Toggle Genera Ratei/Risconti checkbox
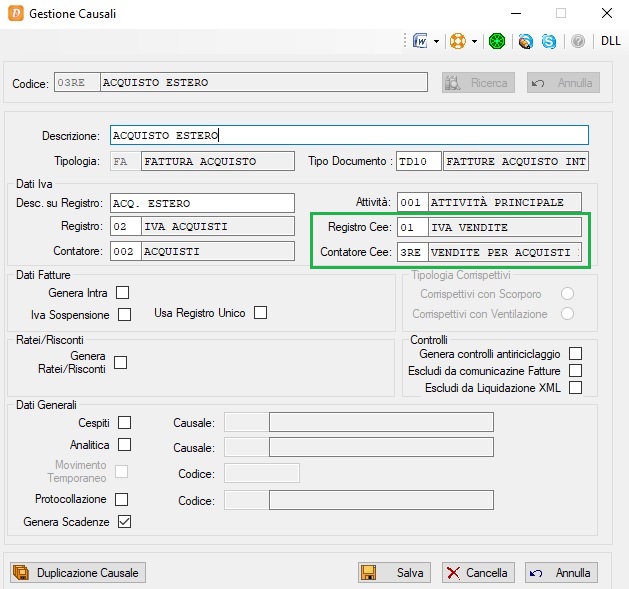 coord(120,362)
